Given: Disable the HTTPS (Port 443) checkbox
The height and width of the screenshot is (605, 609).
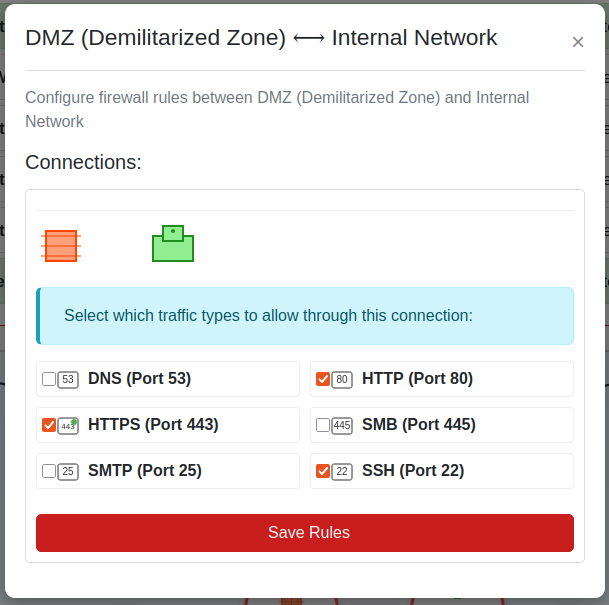Looking at the screenshot, I should pos(49,425).
